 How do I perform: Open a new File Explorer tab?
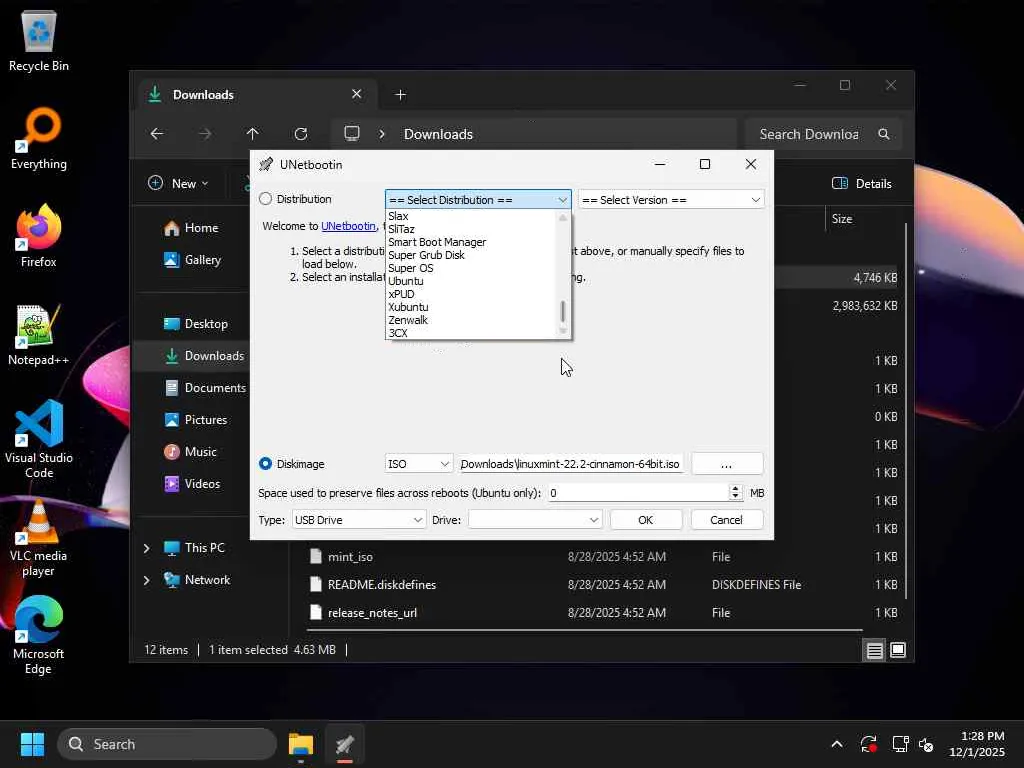click(400, 95)
